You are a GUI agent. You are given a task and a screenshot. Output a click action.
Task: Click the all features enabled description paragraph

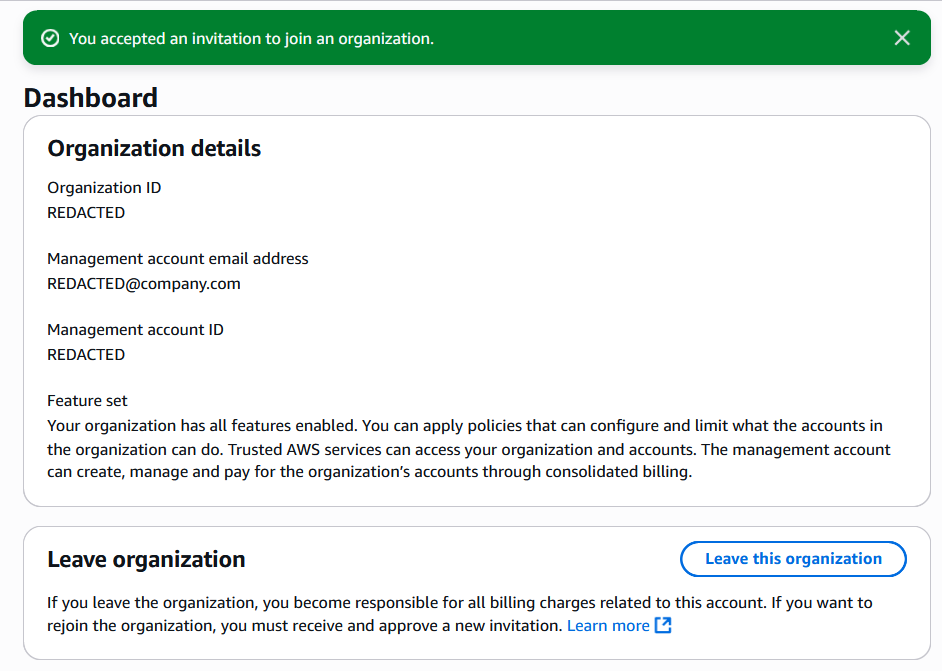pyautogui.click(x=469, y=449)
